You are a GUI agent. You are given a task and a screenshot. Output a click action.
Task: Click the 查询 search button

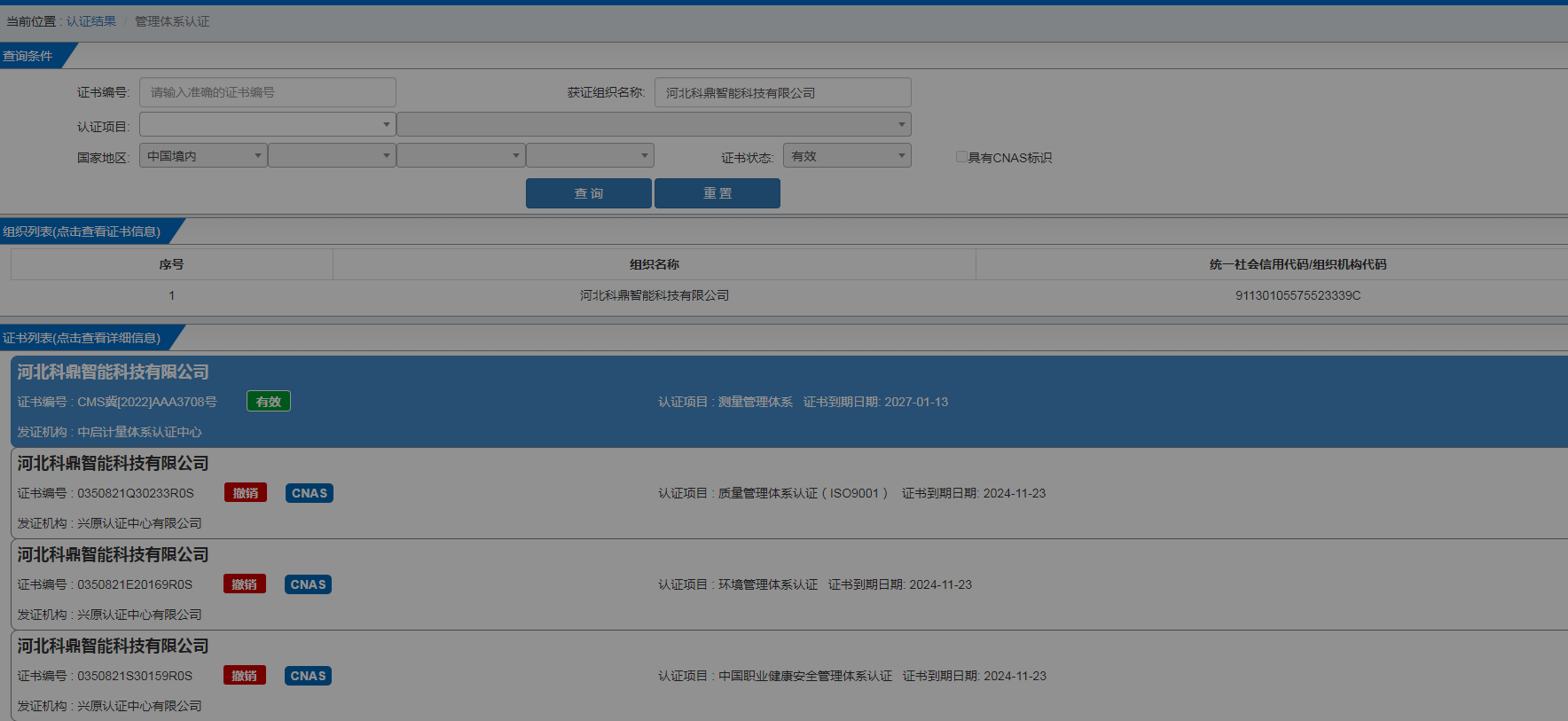point(589,193)
